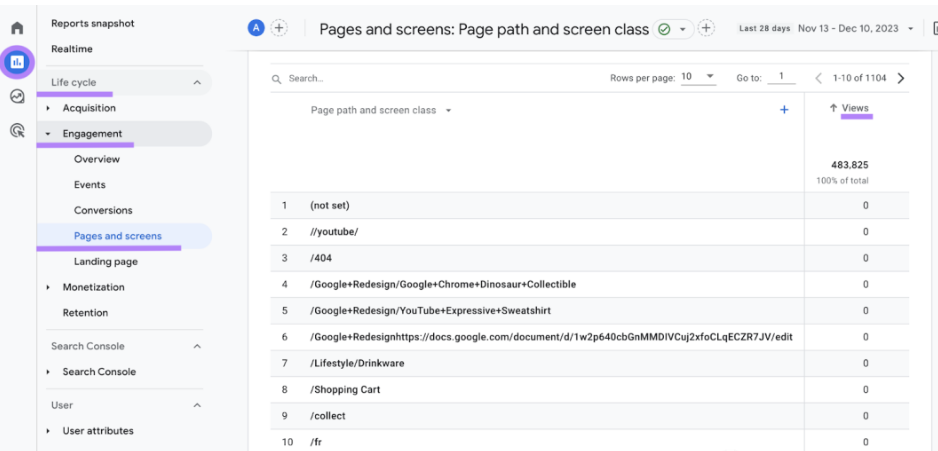Open the date range picker dropdown

(826, 29)
